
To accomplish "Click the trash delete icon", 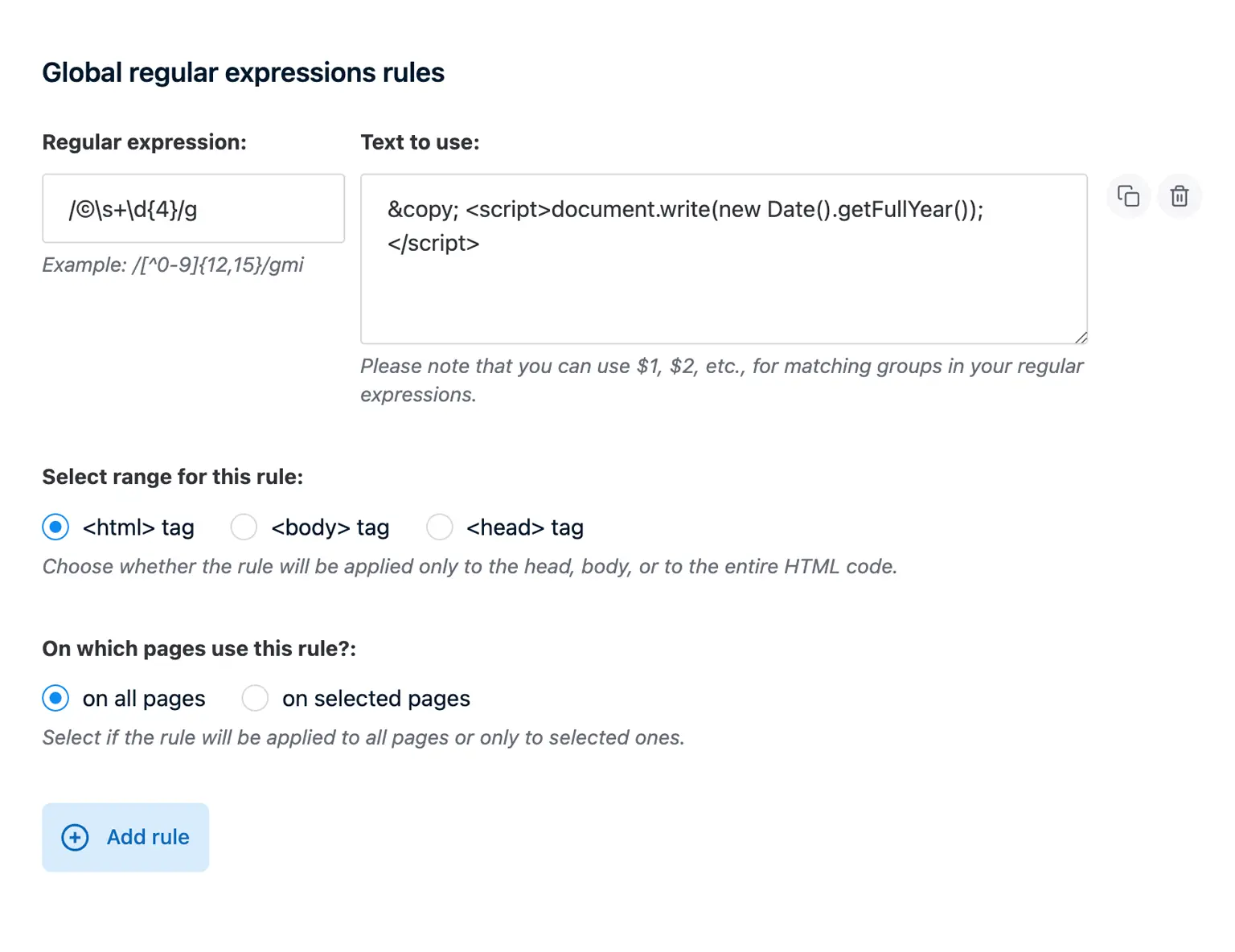I will 1180,195.
